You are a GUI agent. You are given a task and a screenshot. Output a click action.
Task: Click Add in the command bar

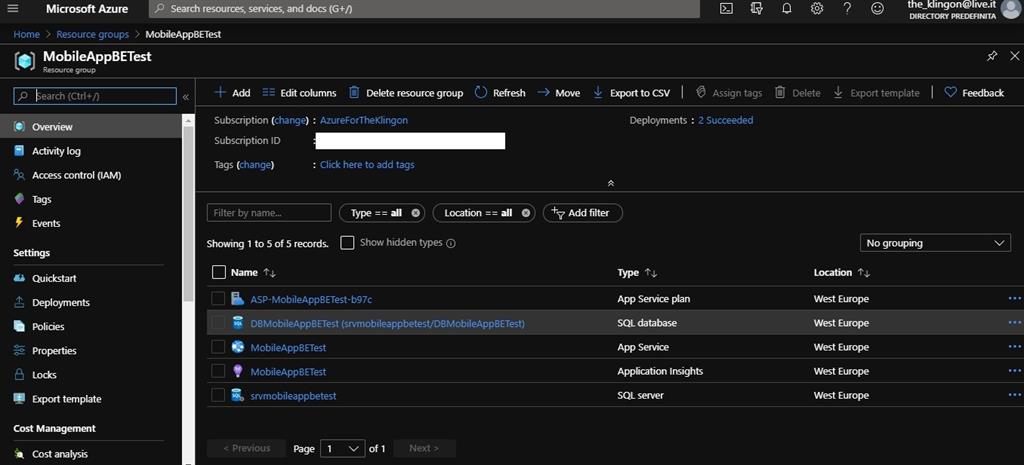(232, 93)
